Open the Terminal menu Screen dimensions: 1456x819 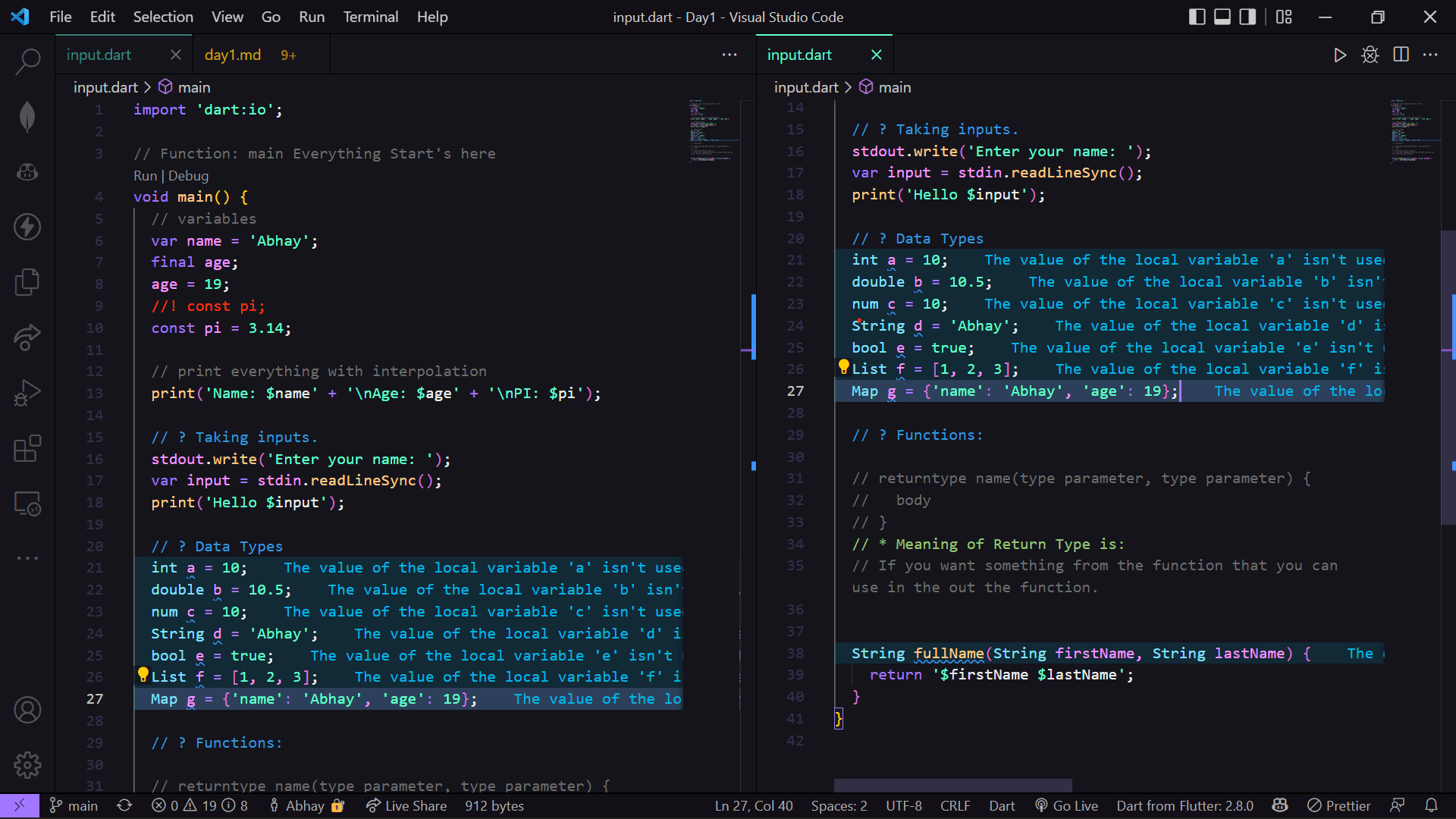(370, 17)
